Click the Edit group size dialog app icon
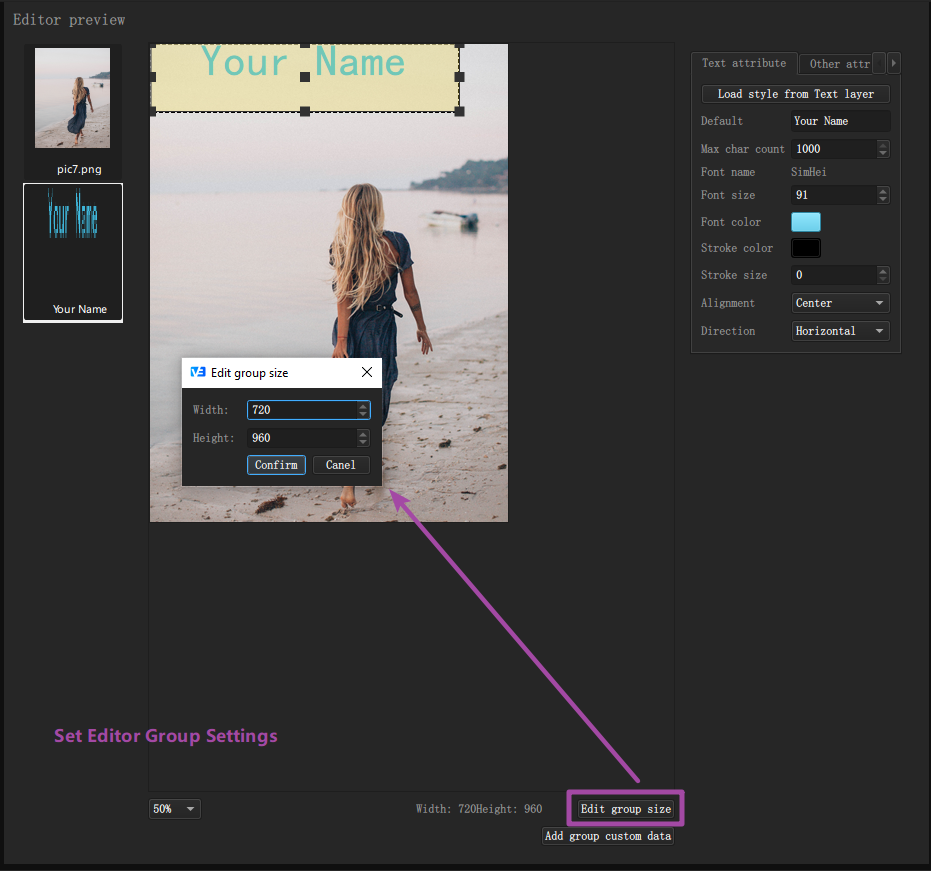Viewport: 931px width, 871px height. 198,372
